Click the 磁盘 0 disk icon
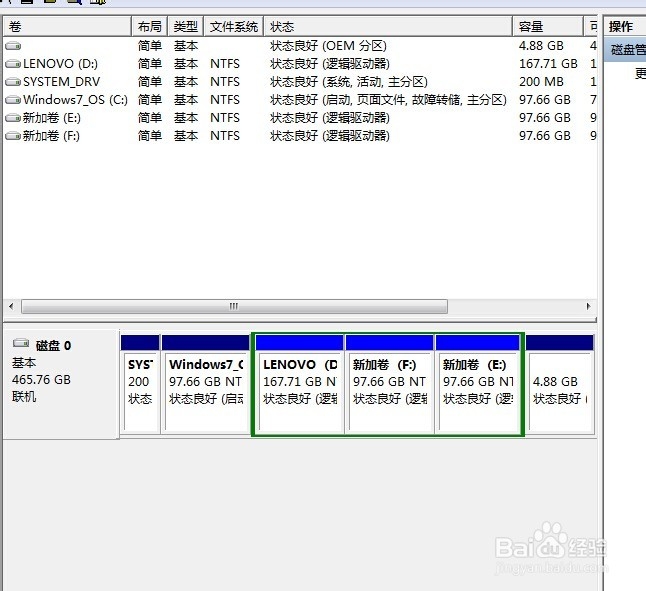This screenshot has height=591, width=646. coord(21,343)
